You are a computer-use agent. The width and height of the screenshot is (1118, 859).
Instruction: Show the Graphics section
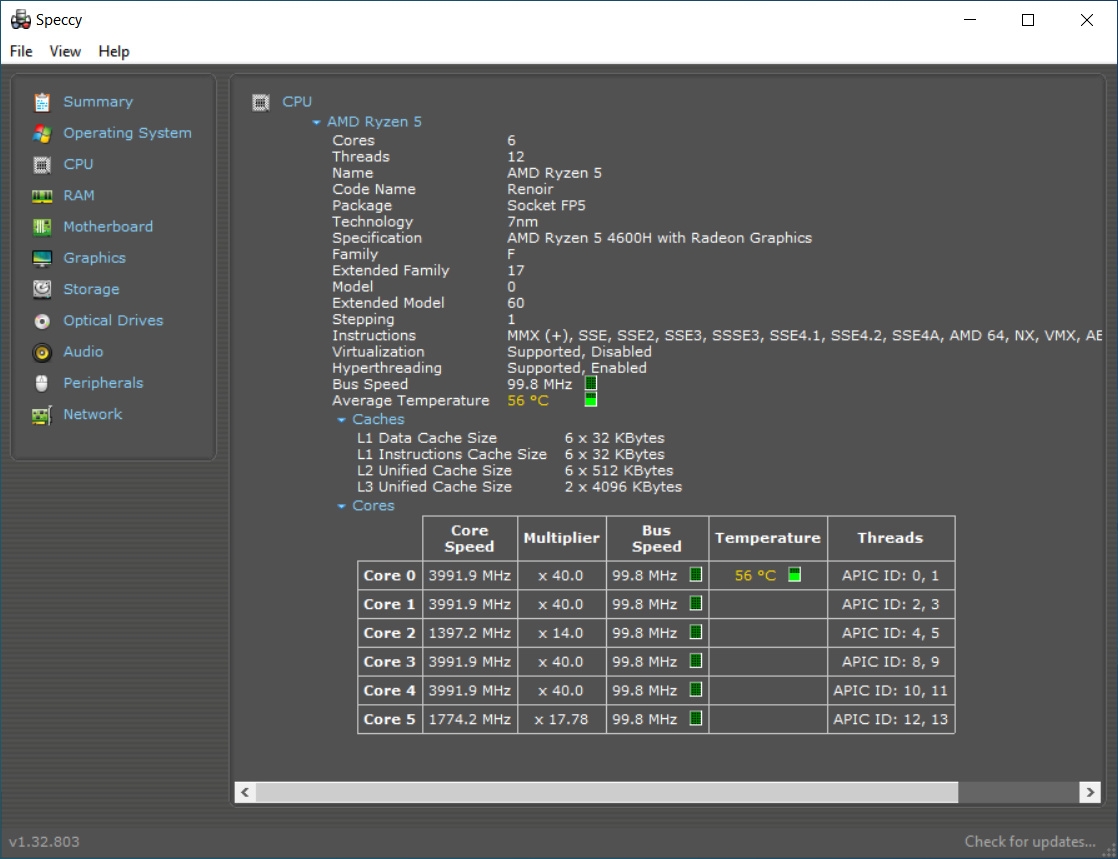click(94, 258)
